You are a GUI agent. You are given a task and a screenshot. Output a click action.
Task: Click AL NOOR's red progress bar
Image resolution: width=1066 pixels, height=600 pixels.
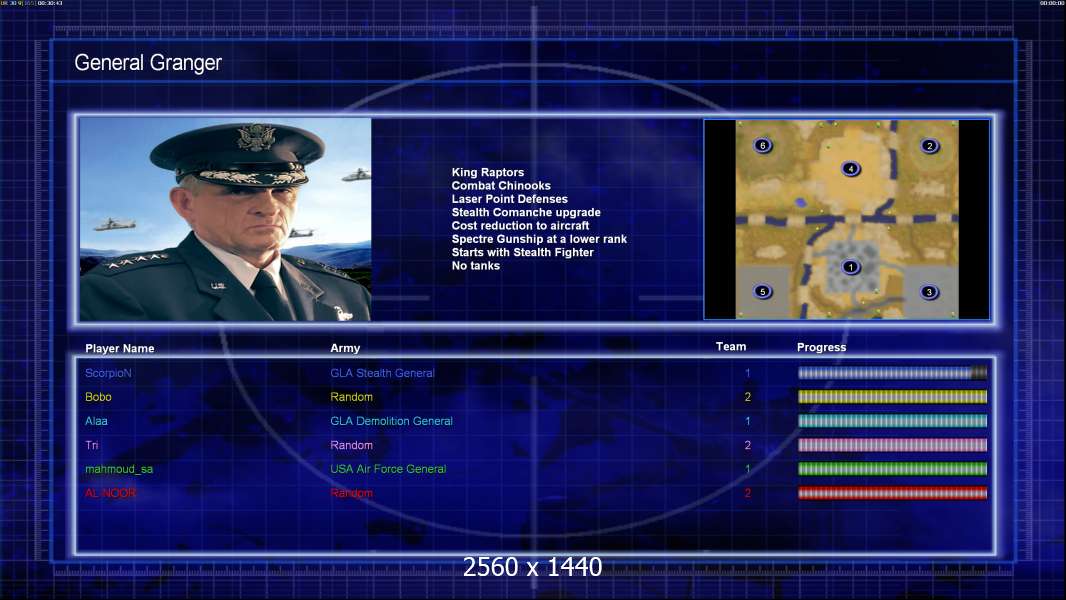click(x=892, y=493)
